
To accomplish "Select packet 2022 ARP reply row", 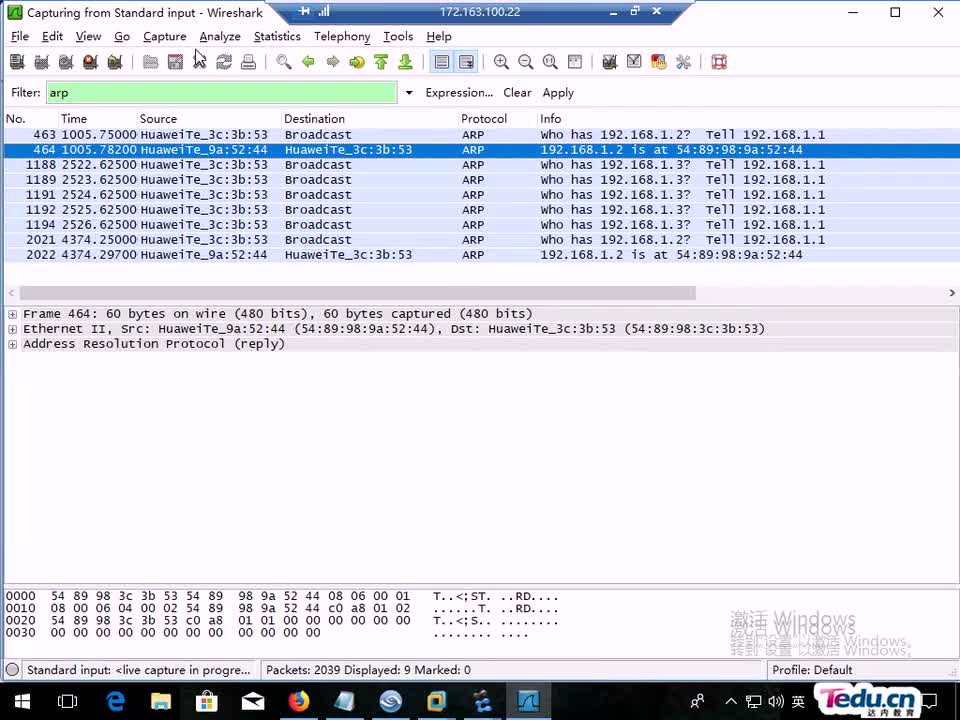I will 481,255.
